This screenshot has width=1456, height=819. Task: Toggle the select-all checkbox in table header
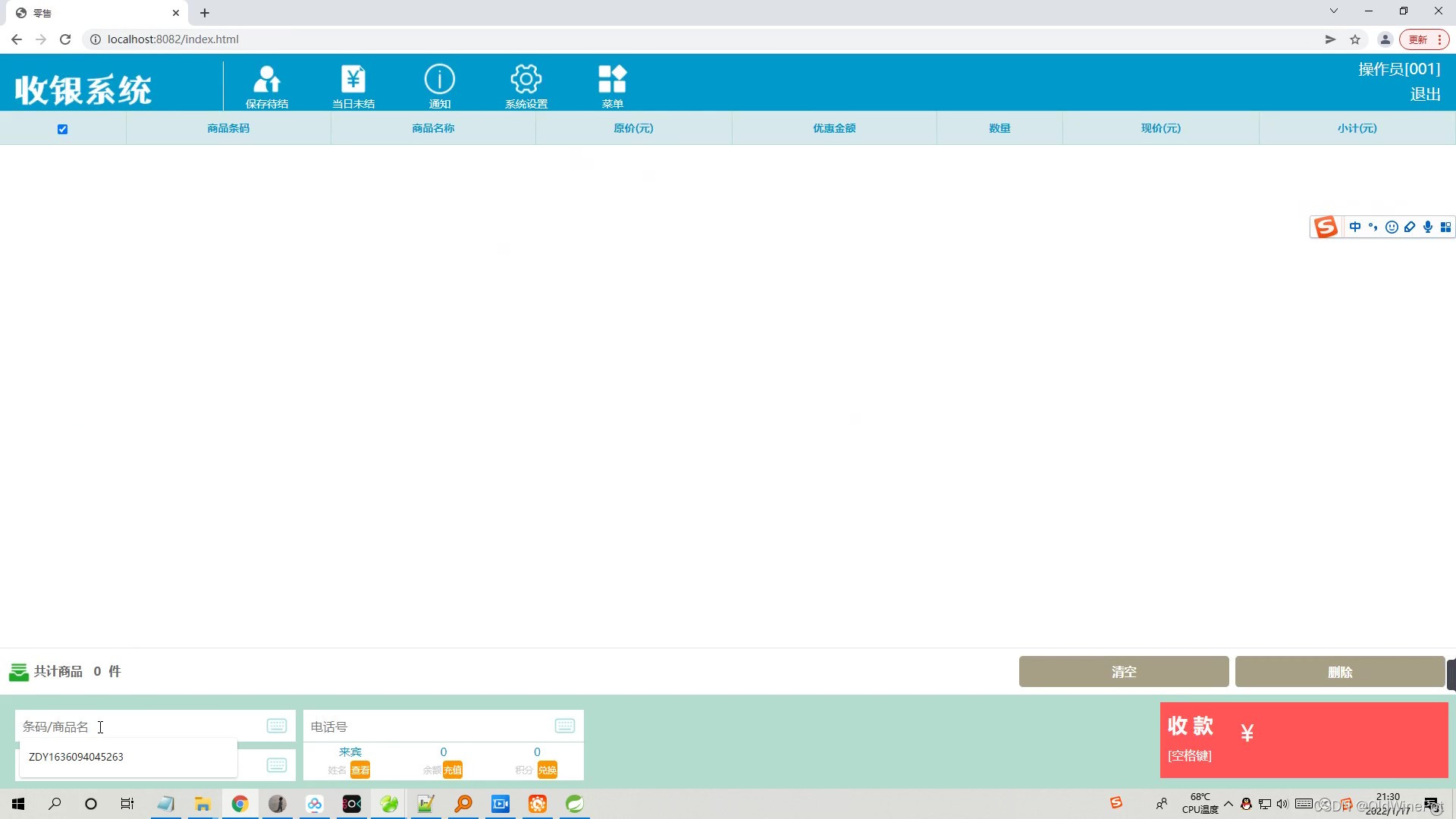pyautogui.click(x=63, y=129)
